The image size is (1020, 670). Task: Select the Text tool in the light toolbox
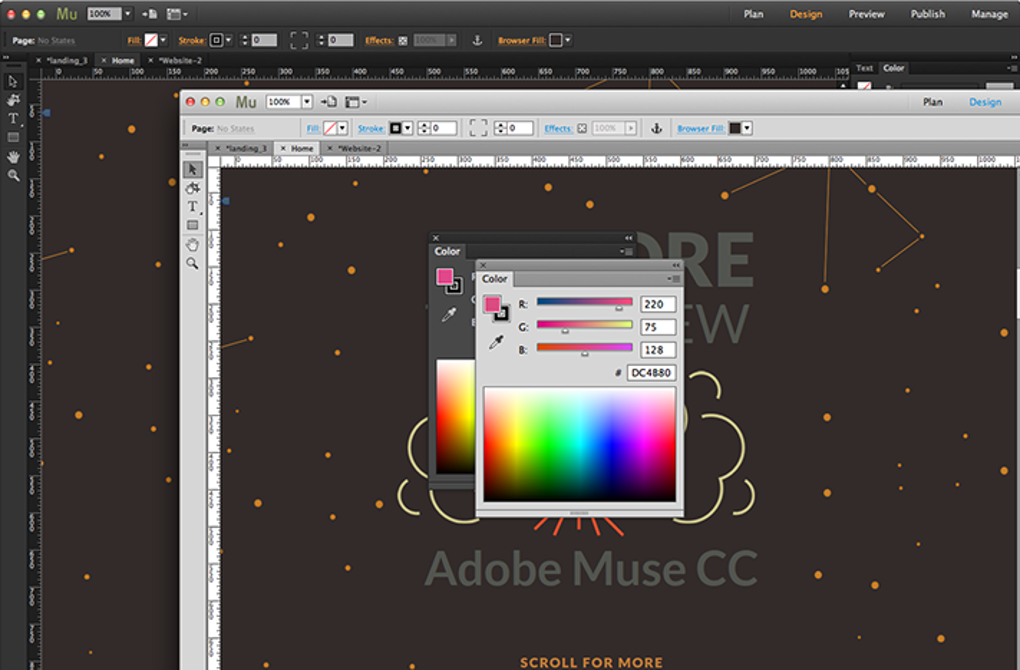[x=193, y=206]
